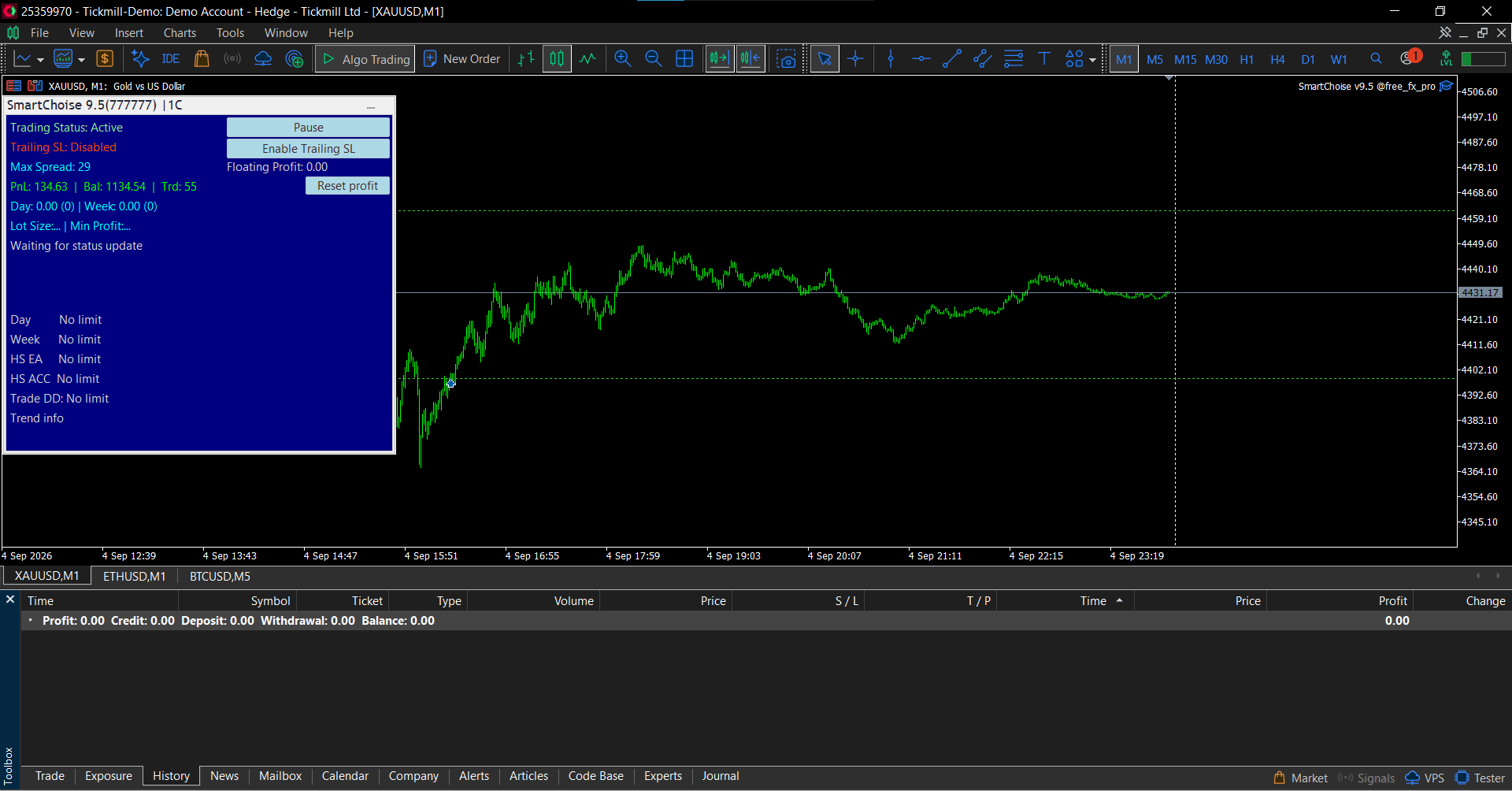The image size is (1512, 791).
Task: Select the ETHUSD,M1 chart tab
Action: point(135,576)
